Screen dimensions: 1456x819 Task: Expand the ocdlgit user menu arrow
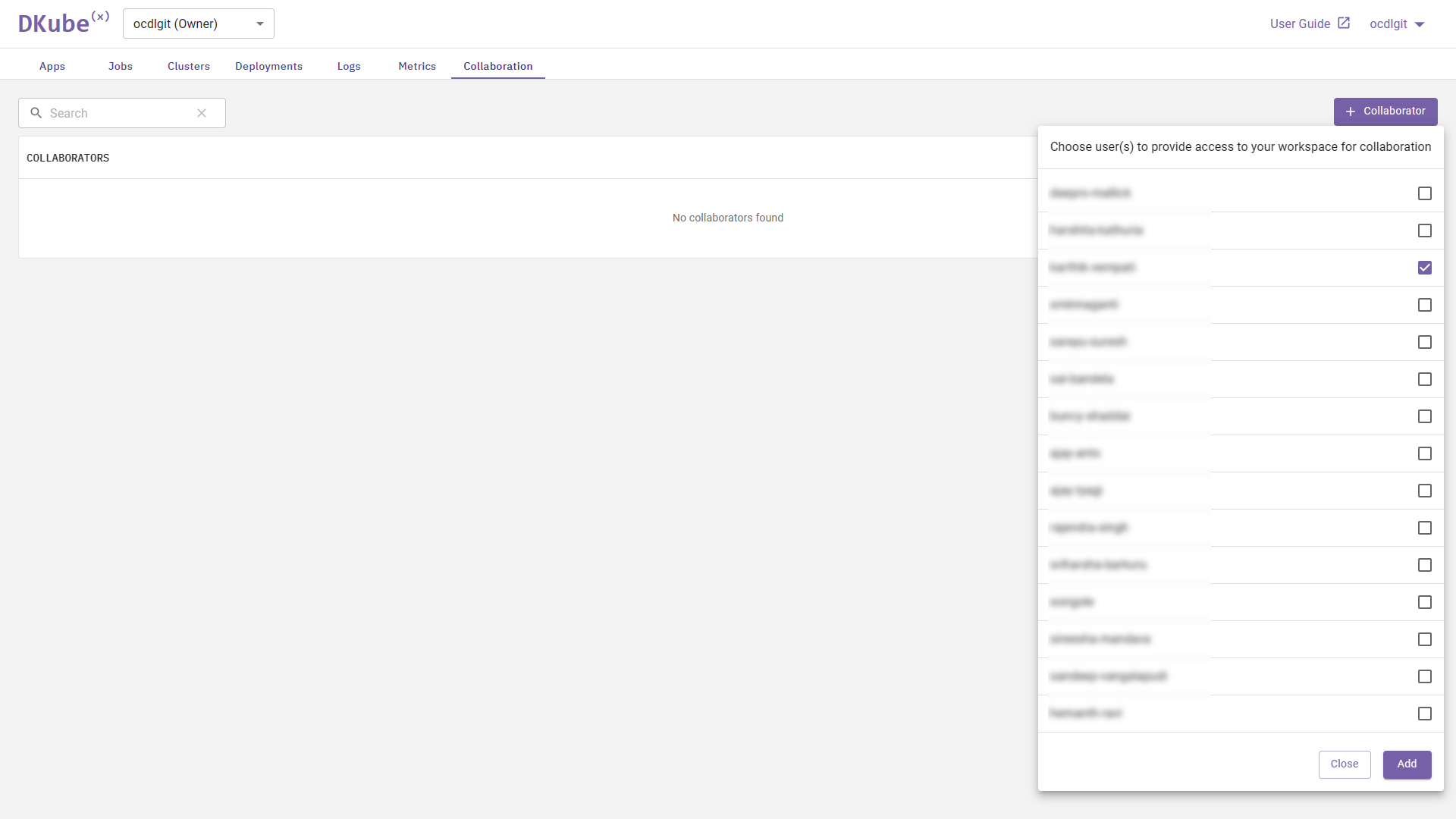click(1420, 24)
